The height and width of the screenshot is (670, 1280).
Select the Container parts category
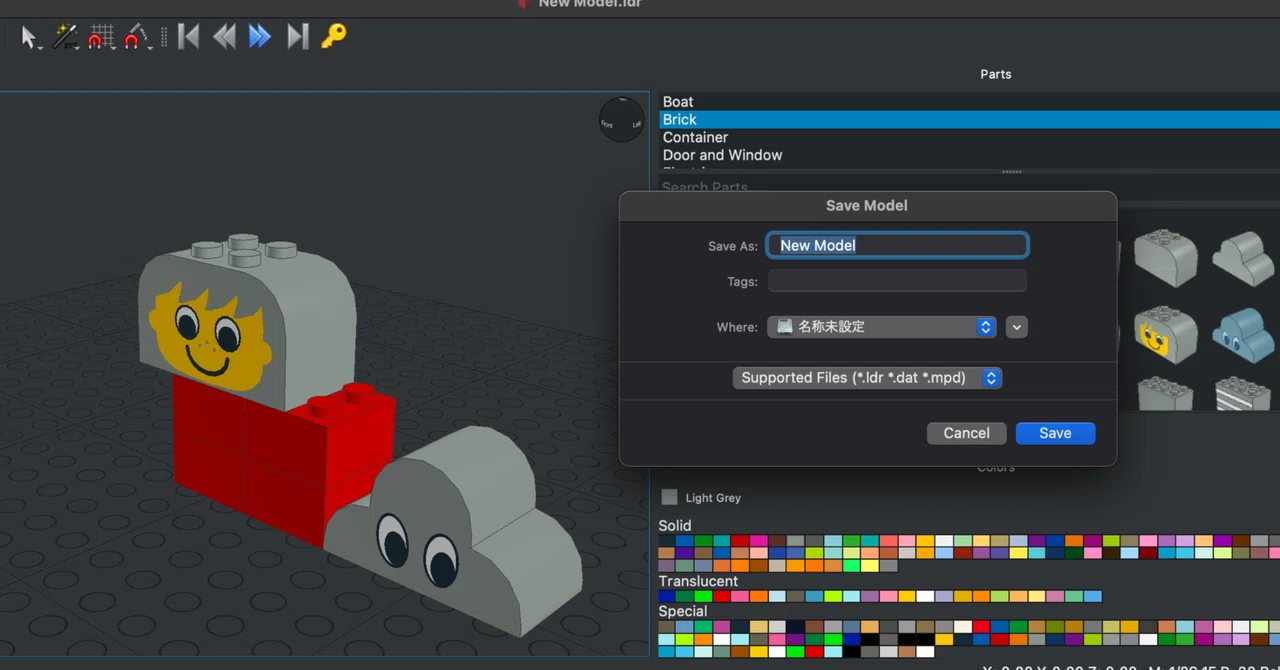pyautogui.click(x=969, y=137)
